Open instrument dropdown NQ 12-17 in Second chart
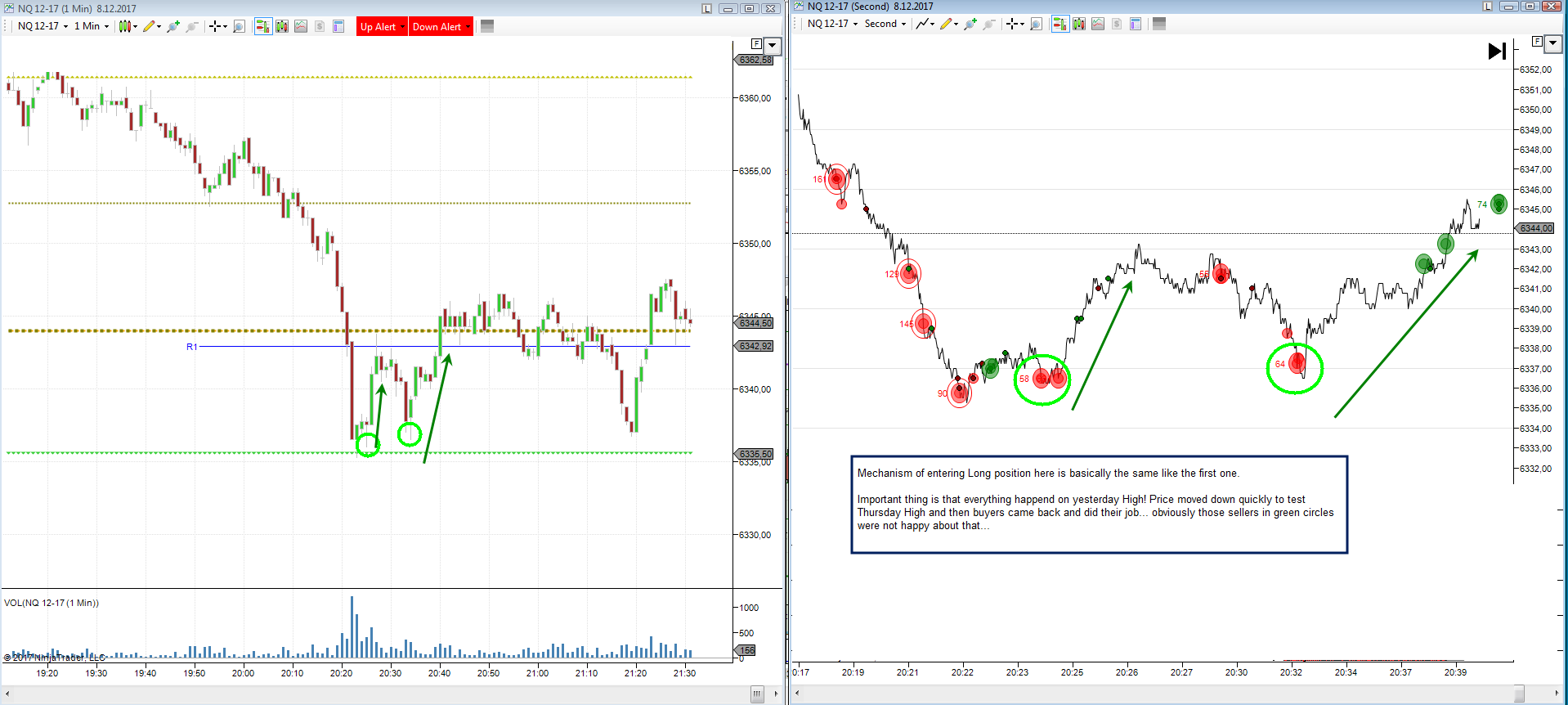This screenshot has height=705, width=1568. [833, 24]
